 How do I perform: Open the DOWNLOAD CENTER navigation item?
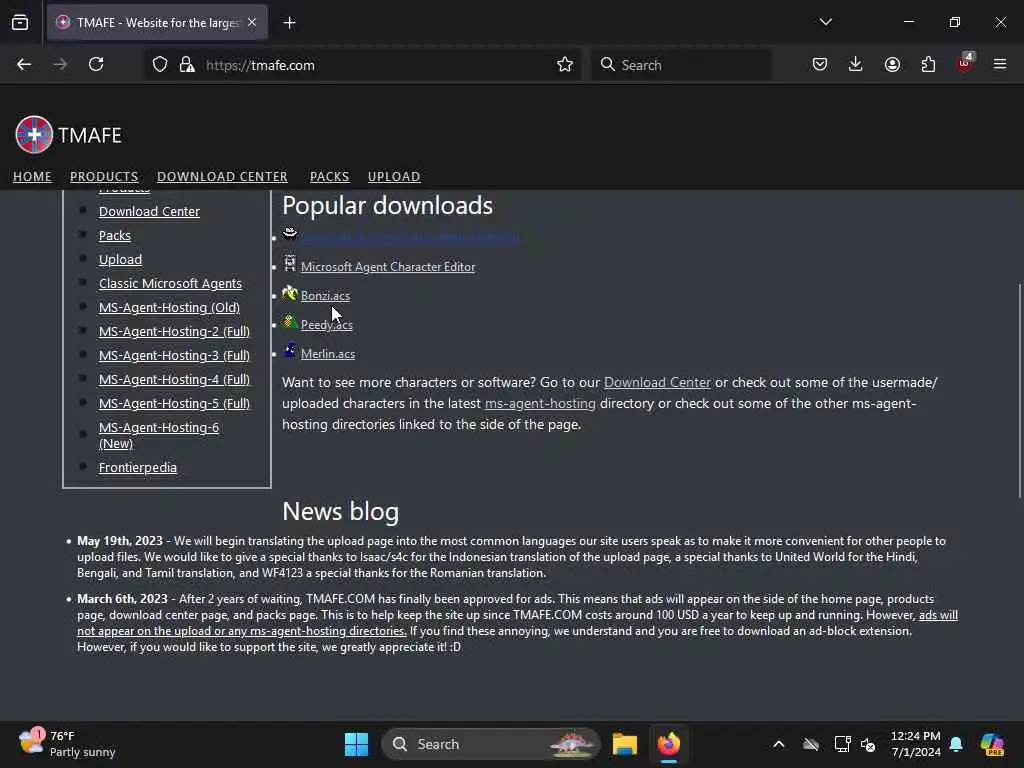[x=222, y=176]
